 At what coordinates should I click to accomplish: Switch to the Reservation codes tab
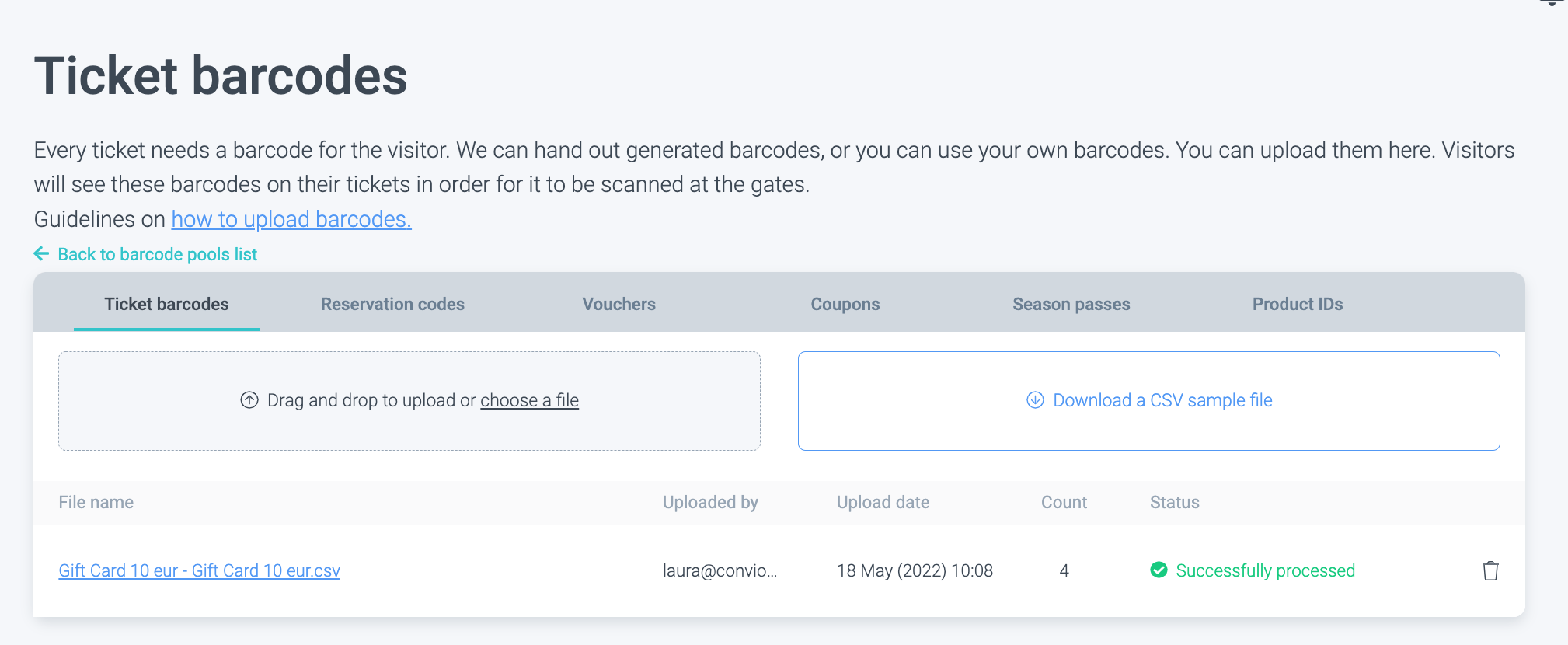pyautogui.click(x=392, y=304)
